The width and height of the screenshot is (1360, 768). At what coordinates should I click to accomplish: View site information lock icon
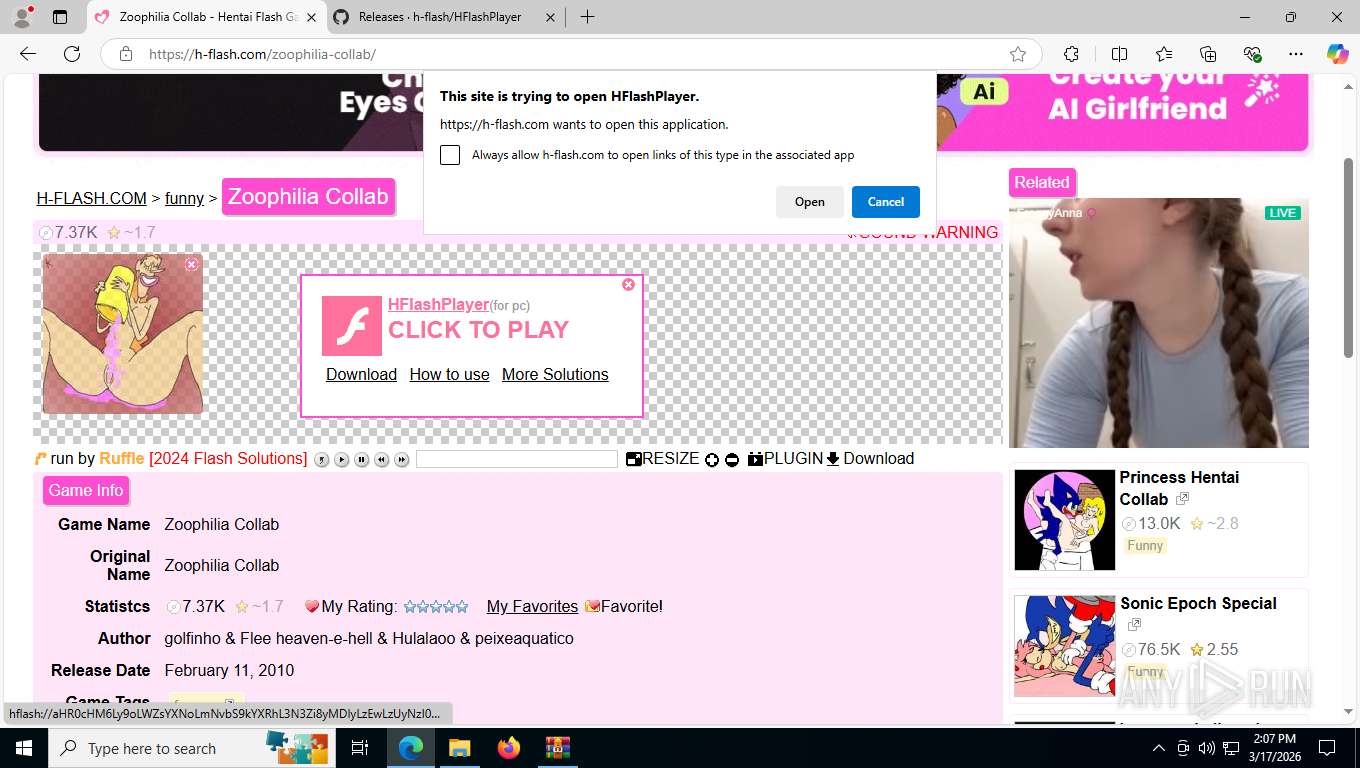point(126,54)
